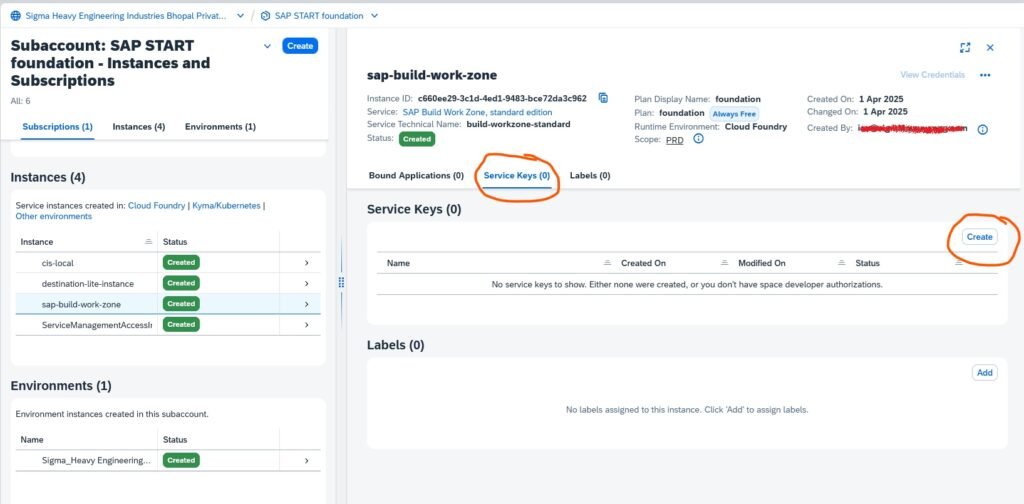
Task: Click the SAP START foundation subaccount icon
Action: point(265,16)
